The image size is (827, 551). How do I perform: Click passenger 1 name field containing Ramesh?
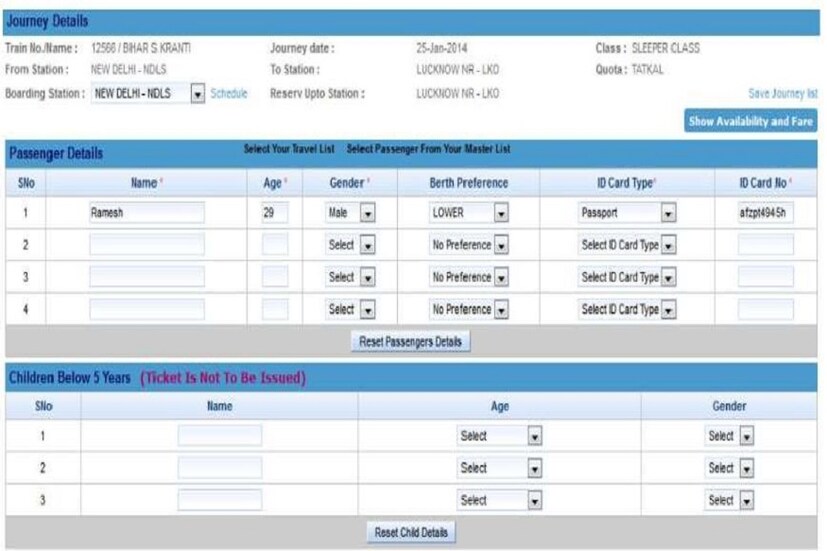(146, 213)
